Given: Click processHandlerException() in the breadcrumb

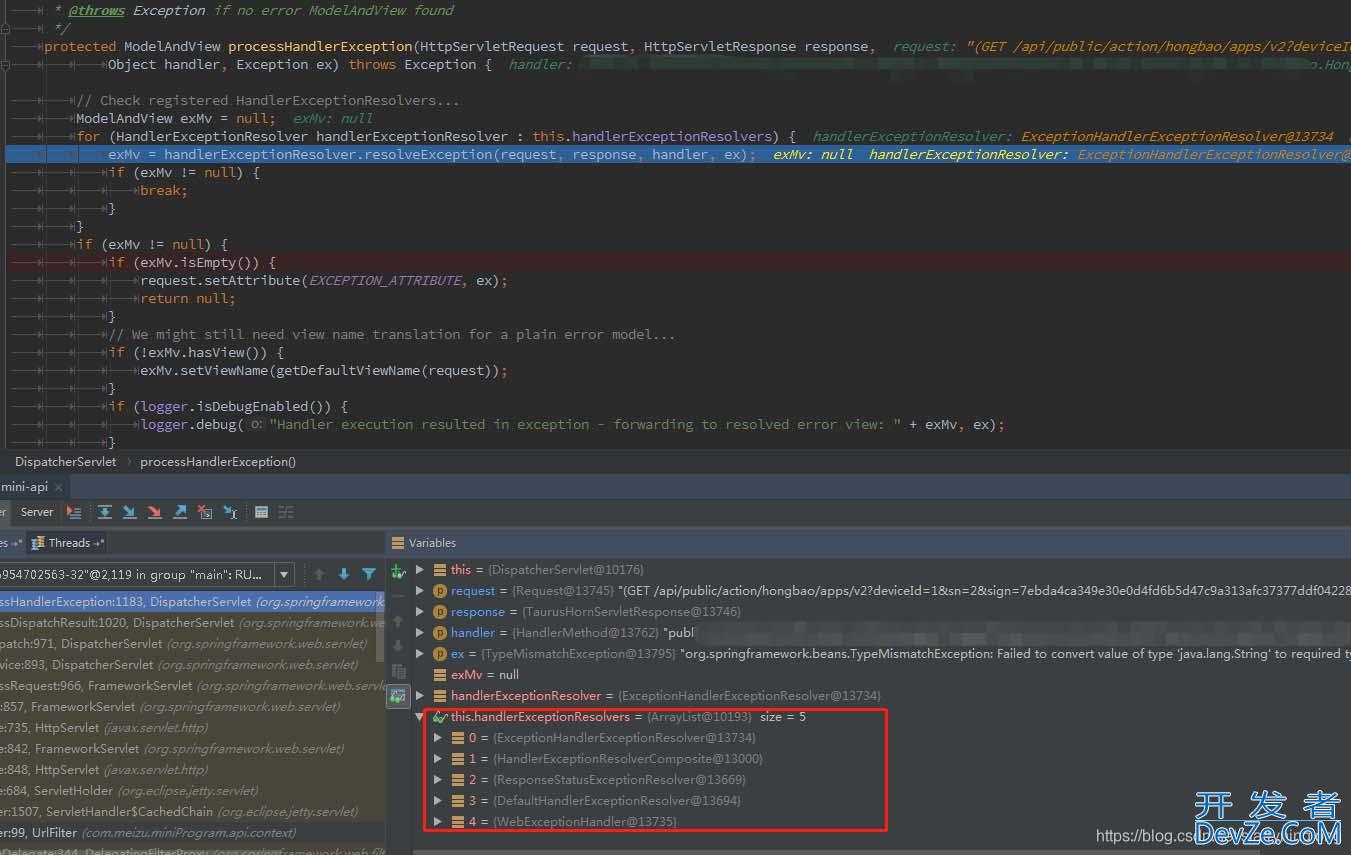Looking at the screenshot, I should click(218, 462).
